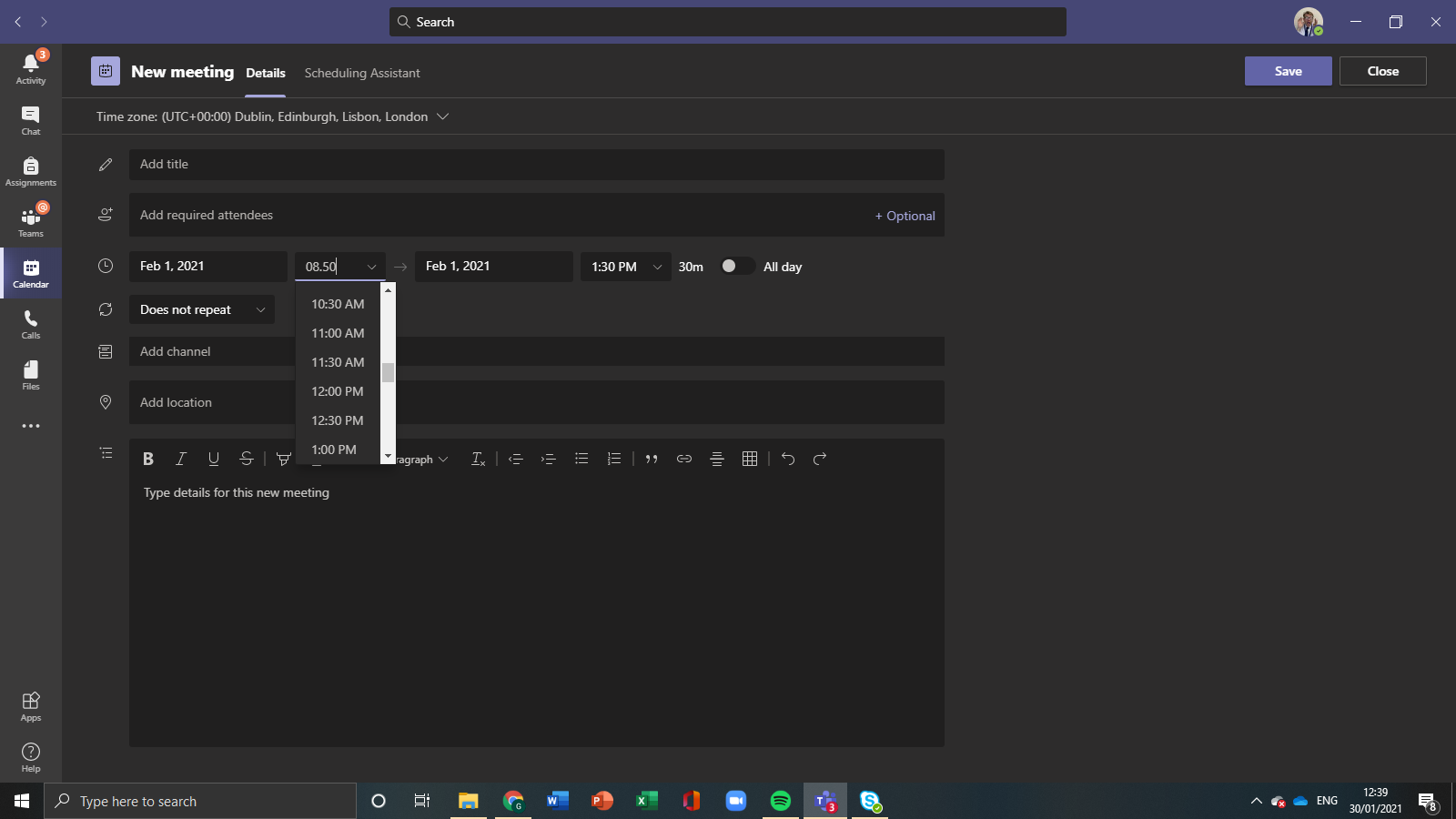Viewport: 1456px width, 819px height.
Task: Open the end time 1:30 PM dropdown
Action: click(625, 267)
